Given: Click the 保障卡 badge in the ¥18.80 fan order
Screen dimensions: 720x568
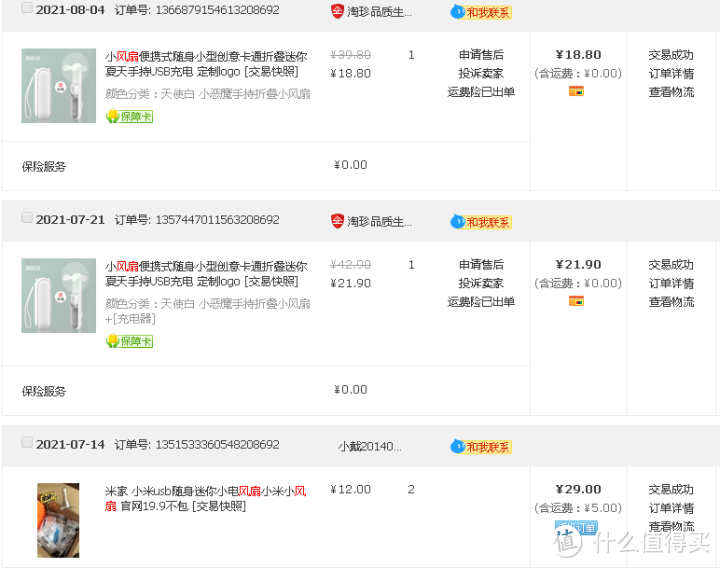Looking at the screenshot, I should (x=129, y=116).
